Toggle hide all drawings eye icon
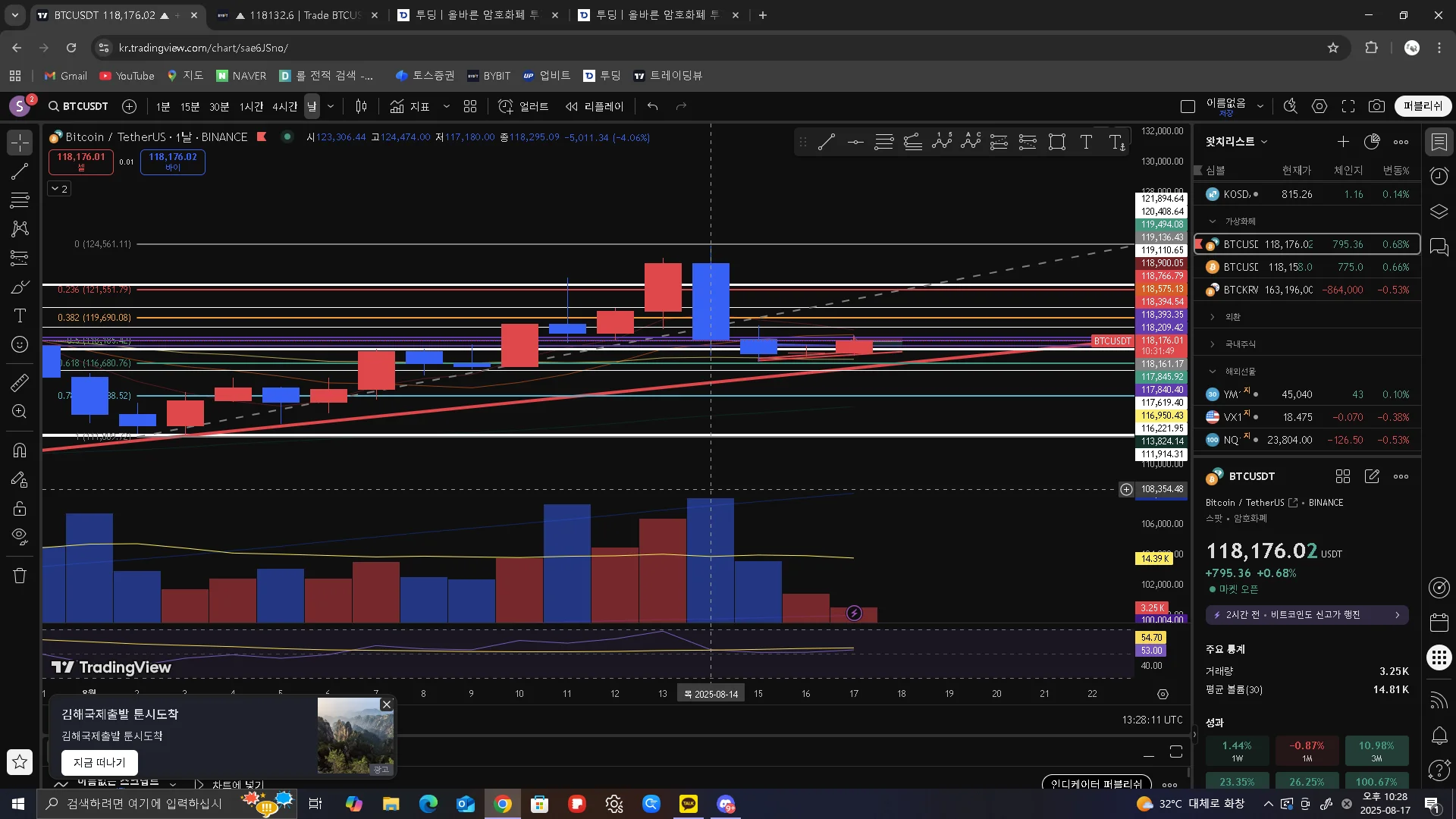1456x819 pixels. click(x=20, y=536)
